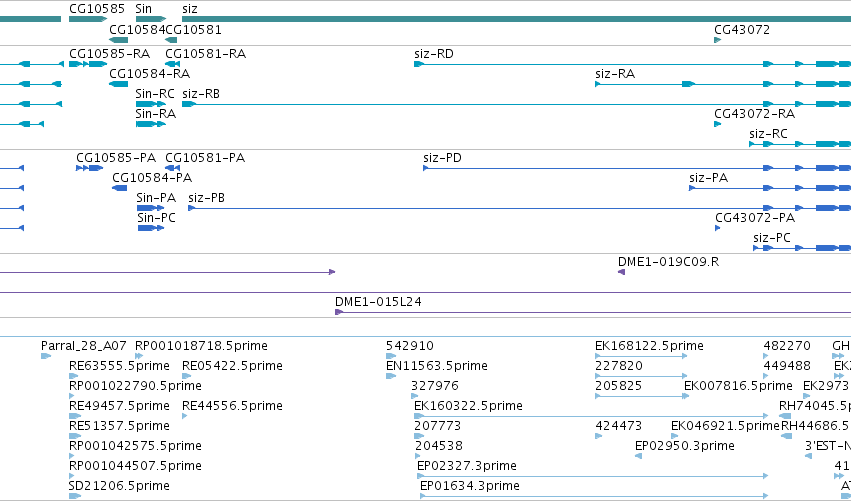
Task: Select the EK046921.5prime EST label
Action: click(725, 426)
